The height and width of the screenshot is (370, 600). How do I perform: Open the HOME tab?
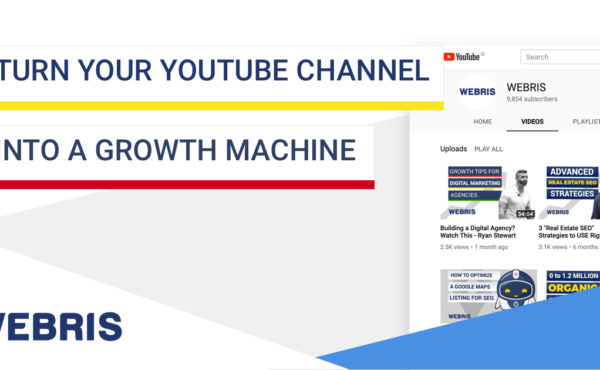[x=483, y=121]
